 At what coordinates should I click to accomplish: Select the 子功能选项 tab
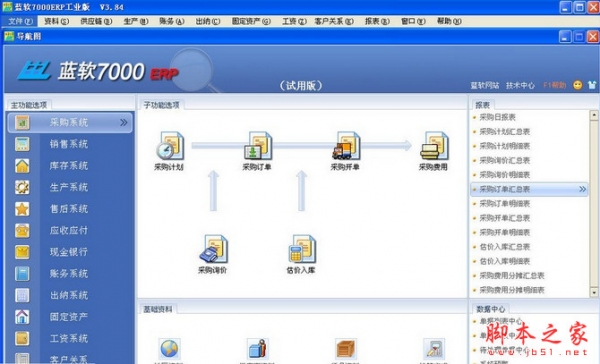coord(161,105)
